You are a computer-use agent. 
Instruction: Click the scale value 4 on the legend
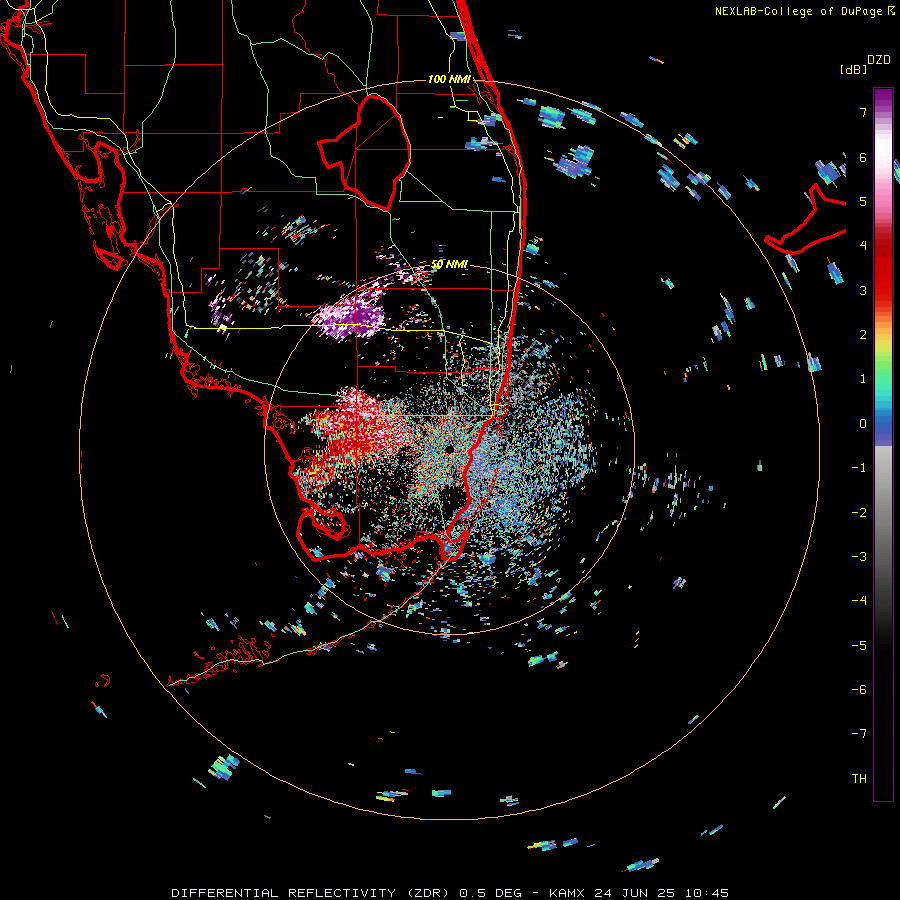click(x=863, y=245)
